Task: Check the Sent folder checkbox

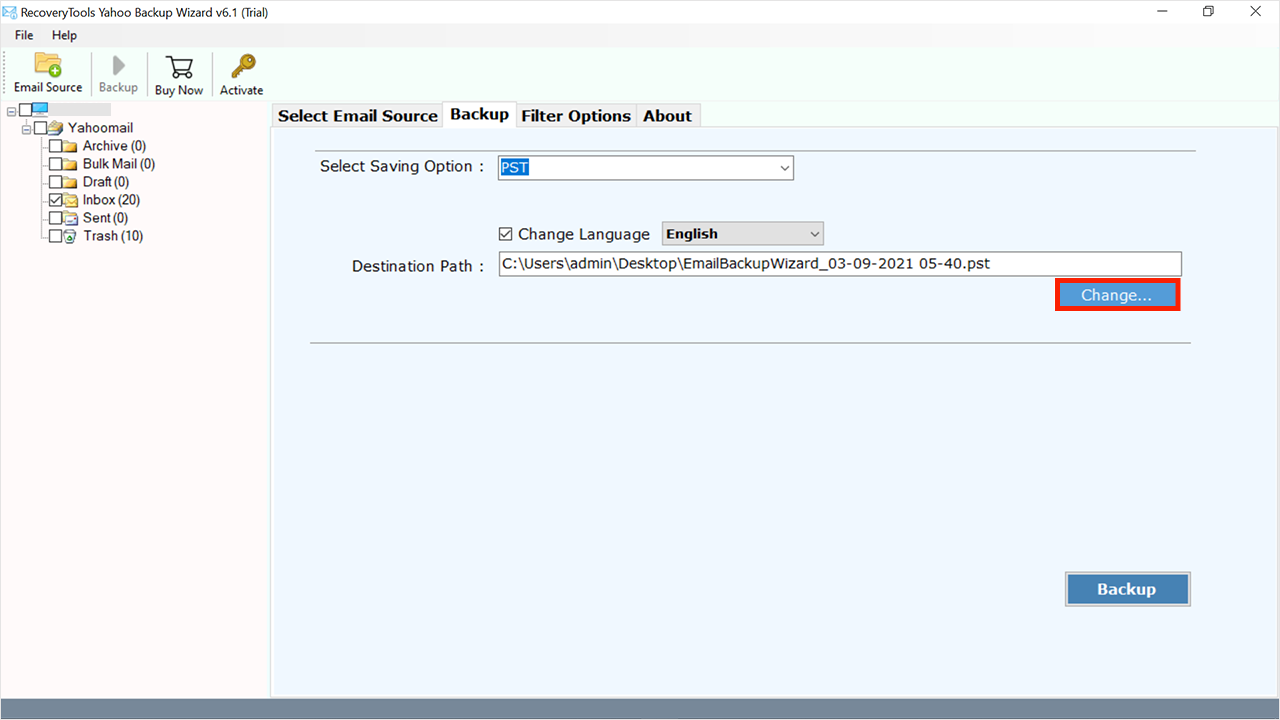Action: click(x=55, y=218)
